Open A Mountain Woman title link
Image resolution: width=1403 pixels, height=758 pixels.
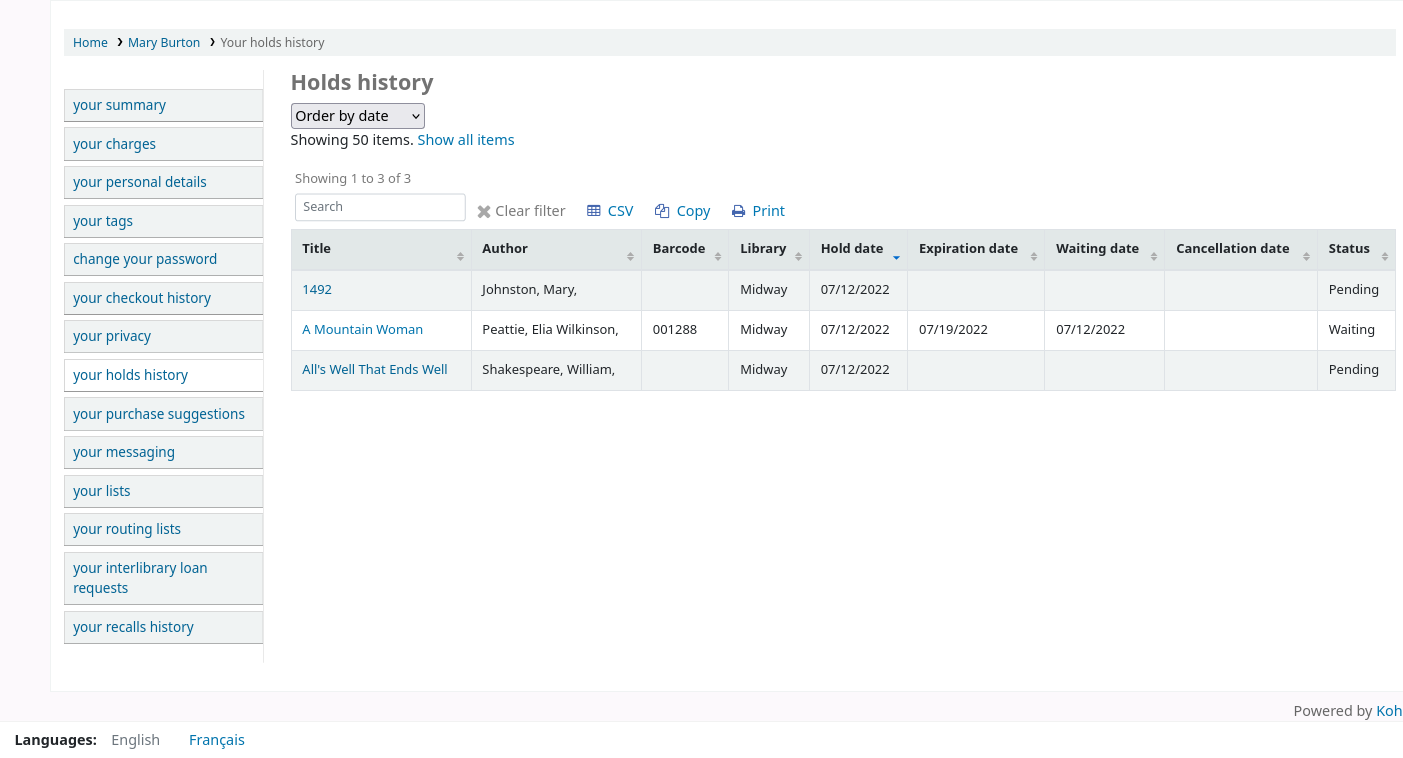click(x=362, y=330)
